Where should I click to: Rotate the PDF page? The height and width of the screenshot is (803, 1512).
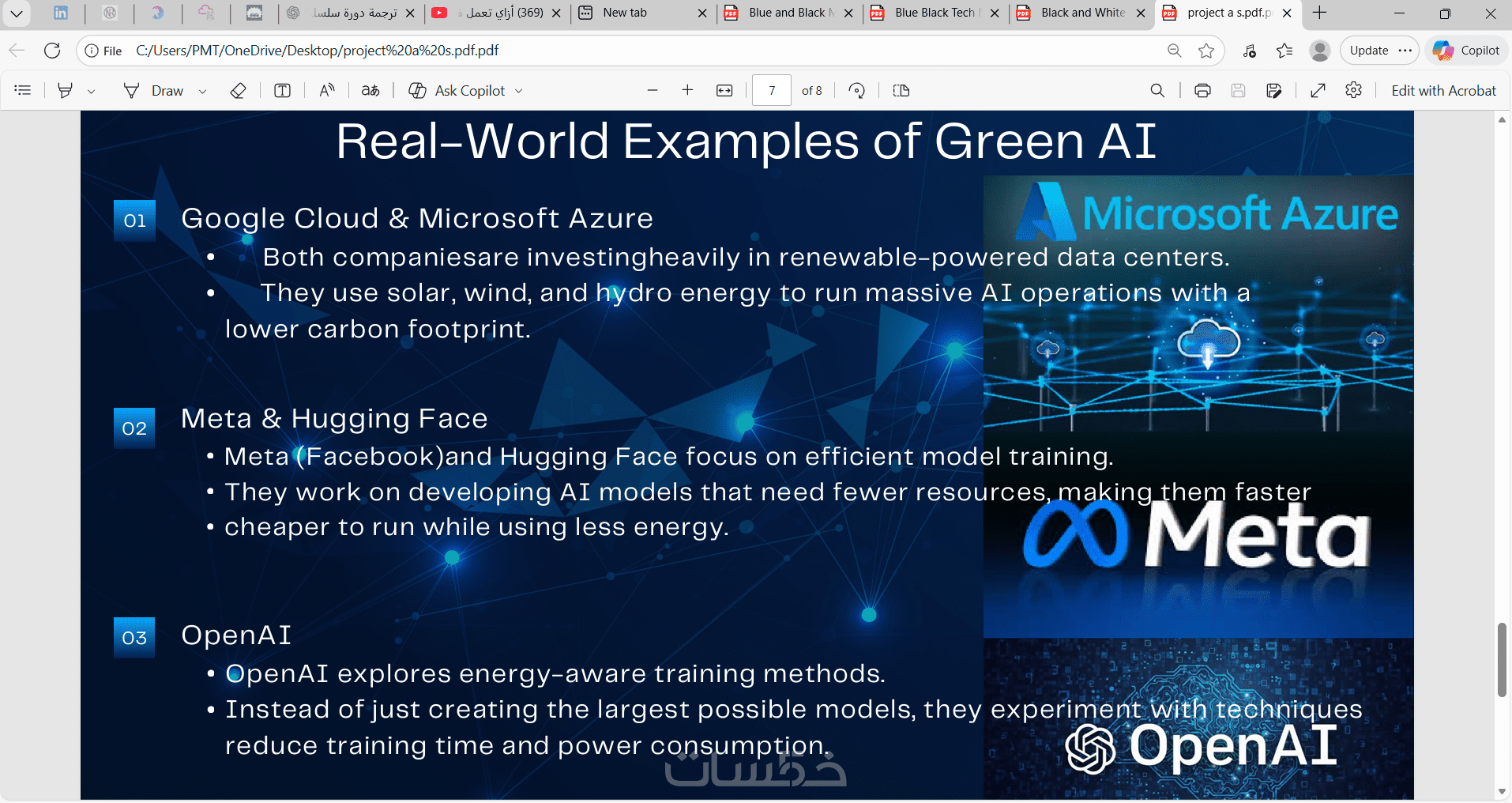tap(856, 91)
